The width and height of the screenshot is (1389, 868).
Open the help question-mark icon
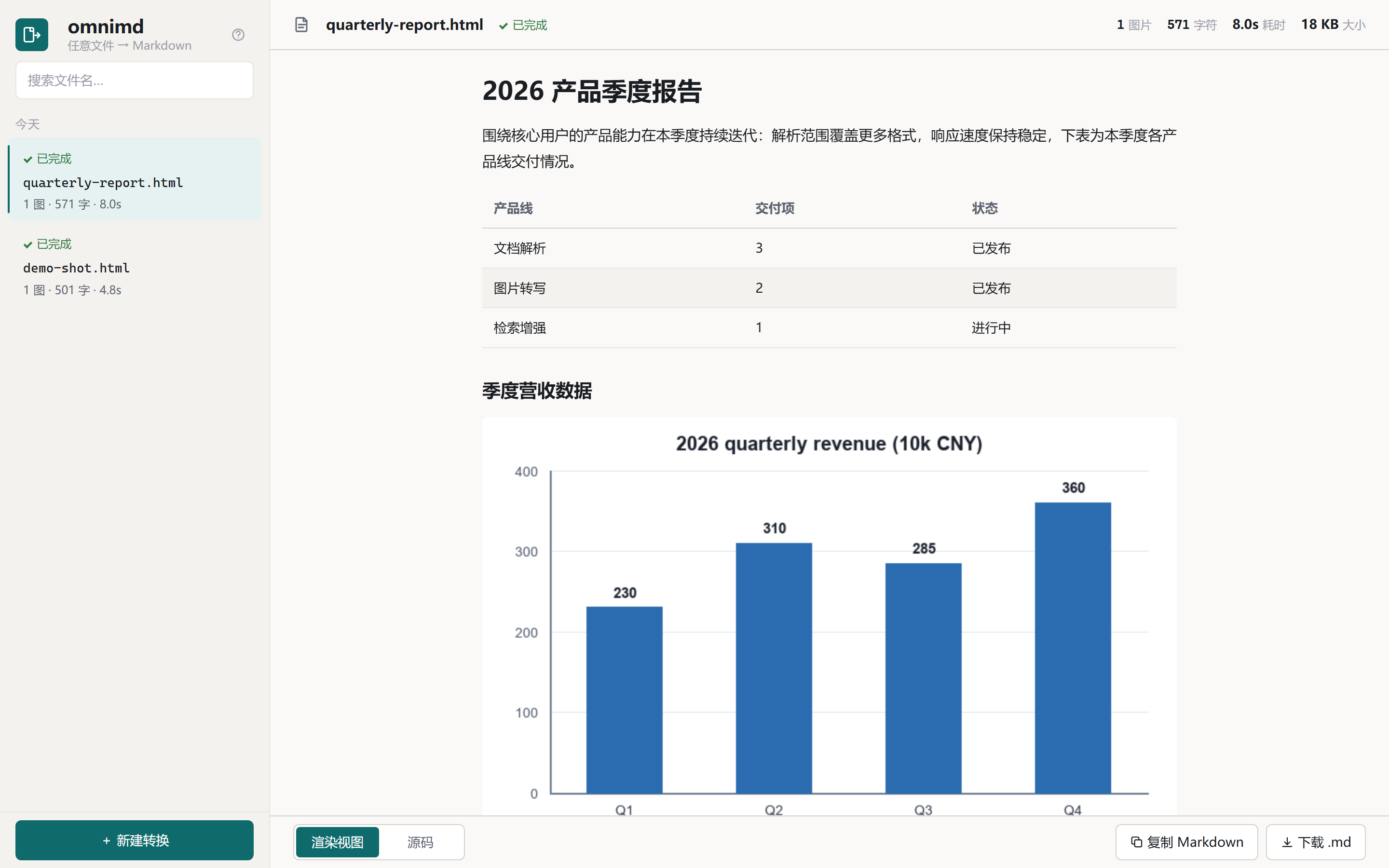pos(238,34)
